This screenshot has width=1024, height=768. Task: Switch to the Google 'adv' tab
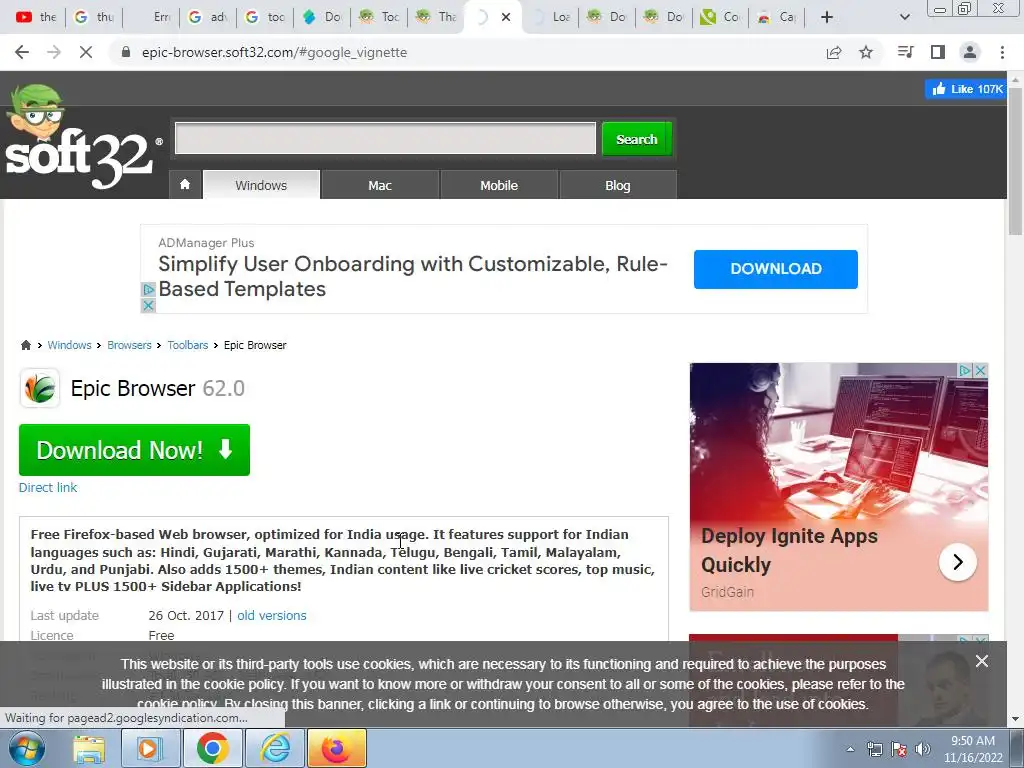click(208, 17)
